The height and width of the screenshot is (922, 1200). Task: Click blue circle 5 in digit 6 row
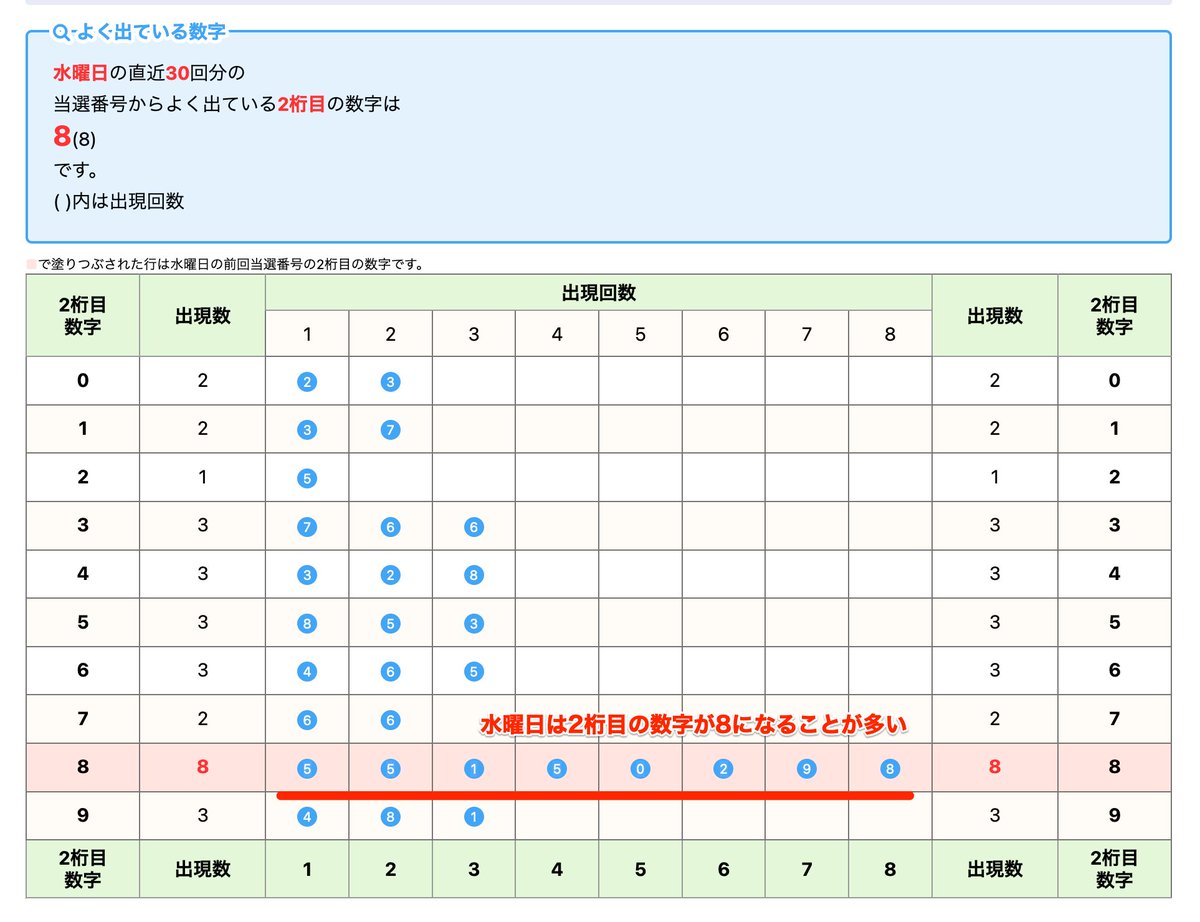tap(474, 672)
